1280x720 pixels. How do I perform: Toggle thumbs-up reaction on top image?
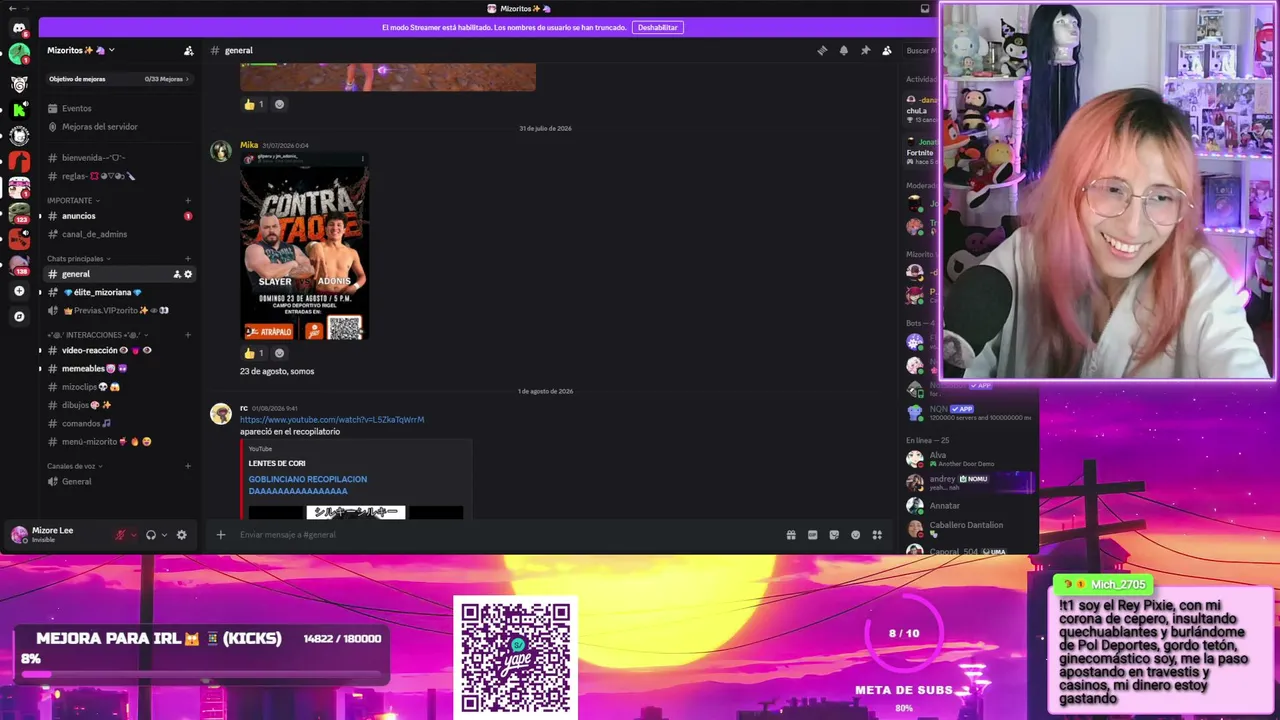tap(254, 104)
